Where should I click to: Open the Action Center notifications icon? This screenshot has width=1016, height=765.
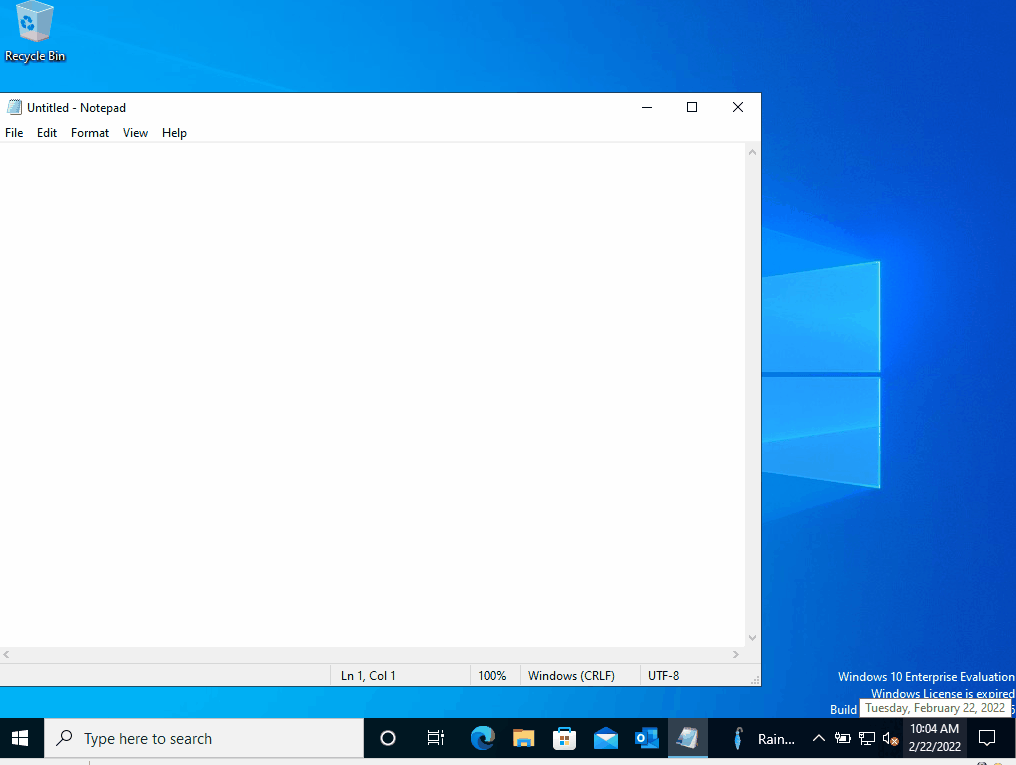tap(987, 738)
